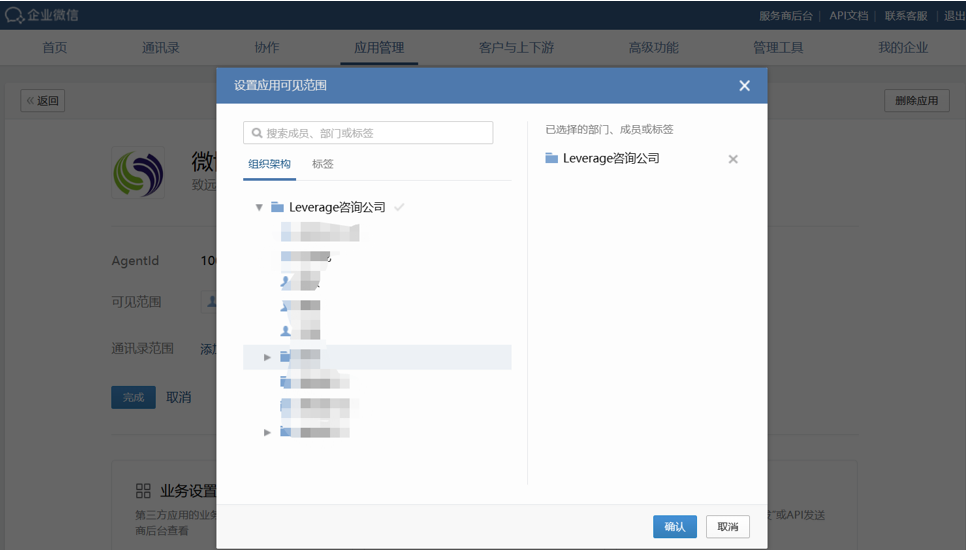The width and height of the screenshot is (966, 551).
Task: Open the 协作 navigation item
Action: 267,47
